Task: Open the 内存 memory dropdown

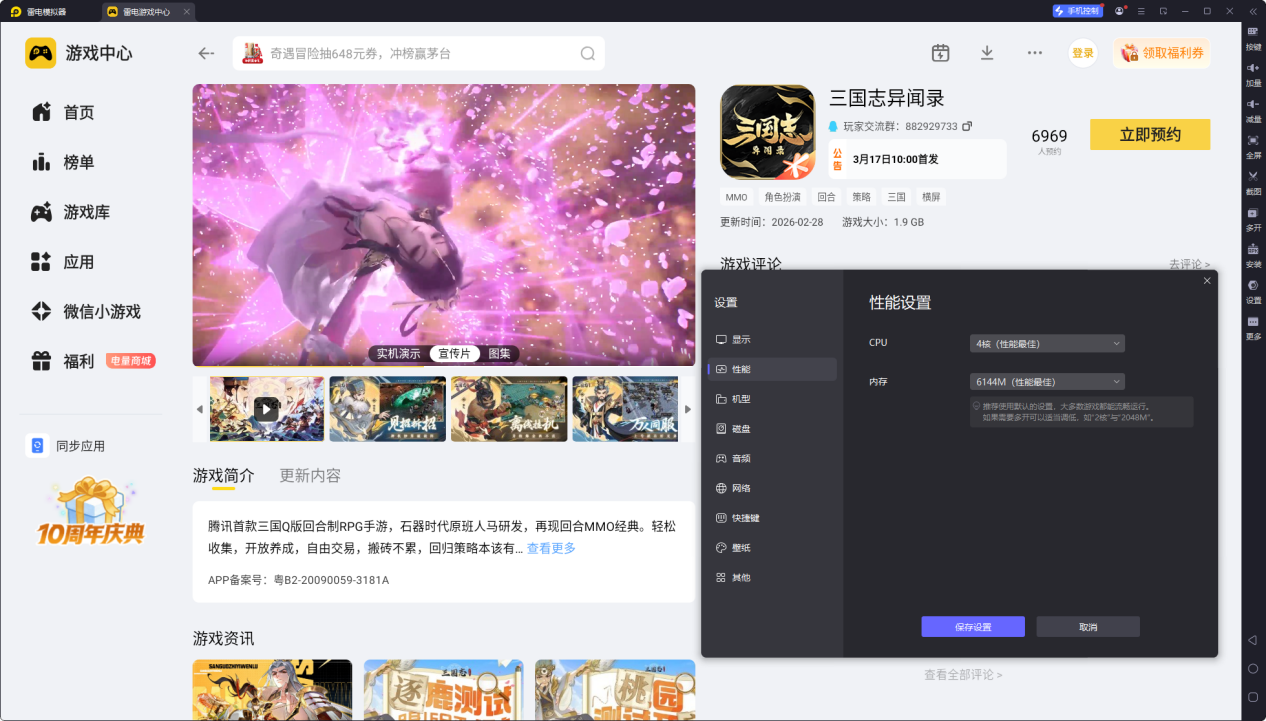Action: coord(1047,382)
